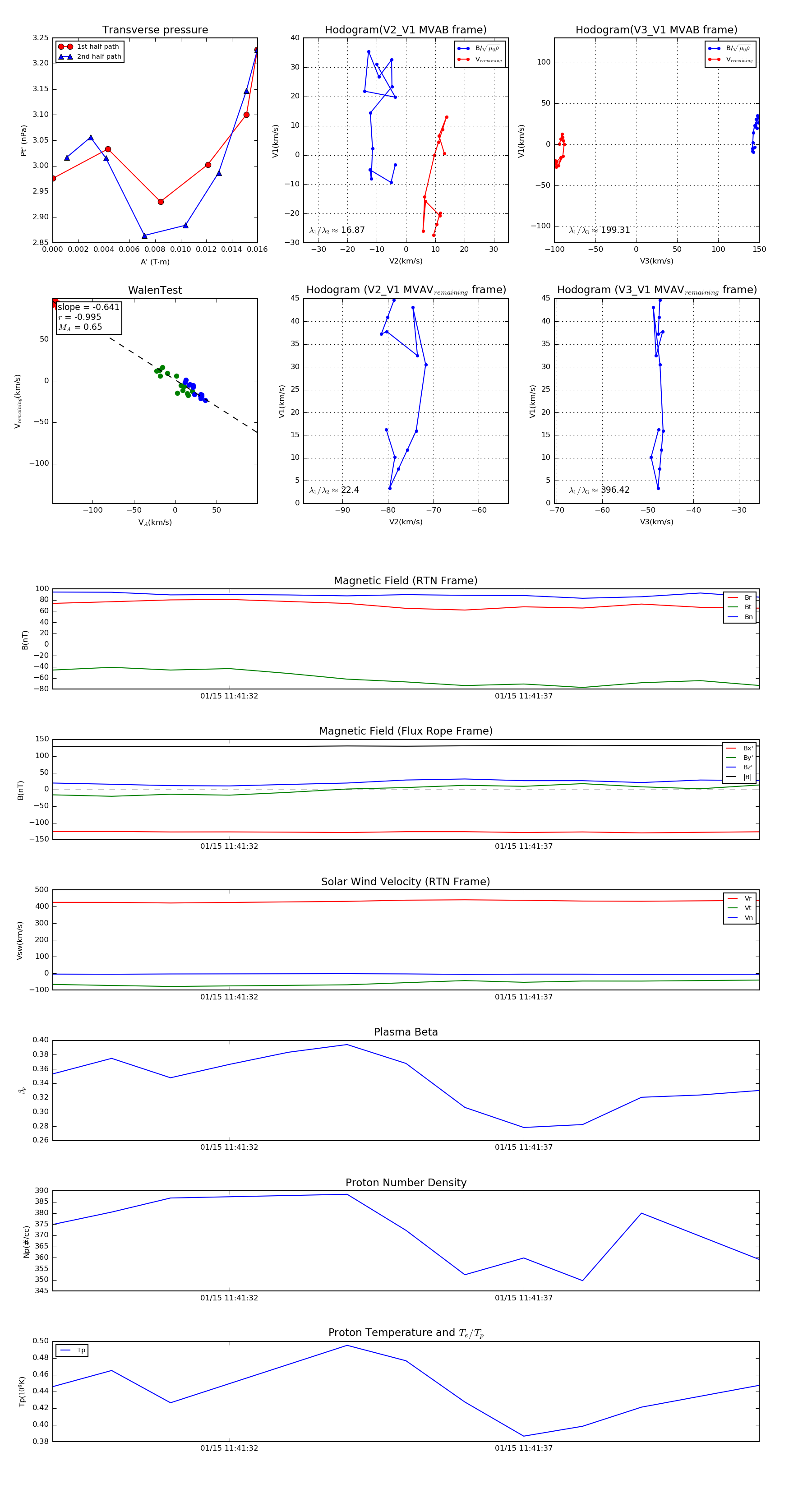
Task: Click the 'r = -0.995' correlation annotation
Action: [x=80, y=317]
